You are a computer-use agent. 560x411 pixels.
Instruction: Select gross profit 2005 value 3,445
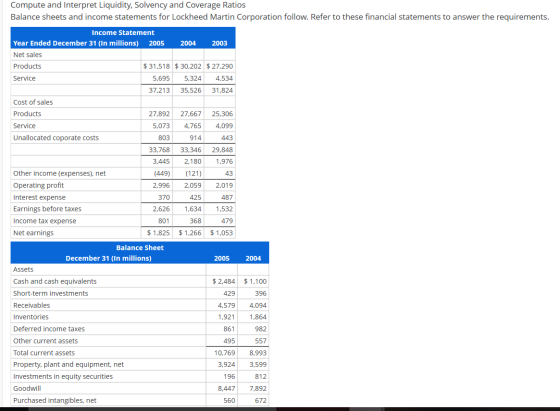161,161
